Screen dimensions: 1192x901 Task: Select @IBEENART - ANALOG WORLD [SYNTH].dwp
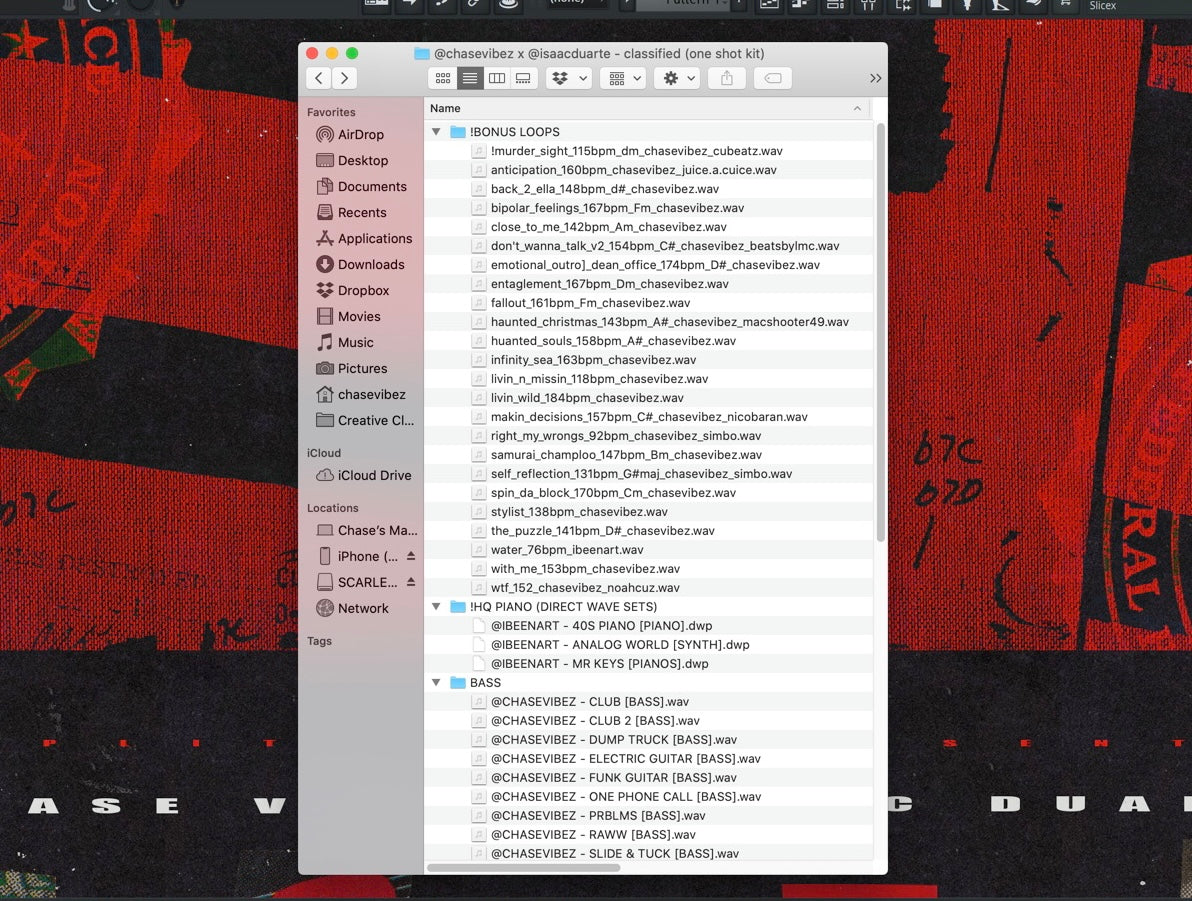[x=648, y=645]
